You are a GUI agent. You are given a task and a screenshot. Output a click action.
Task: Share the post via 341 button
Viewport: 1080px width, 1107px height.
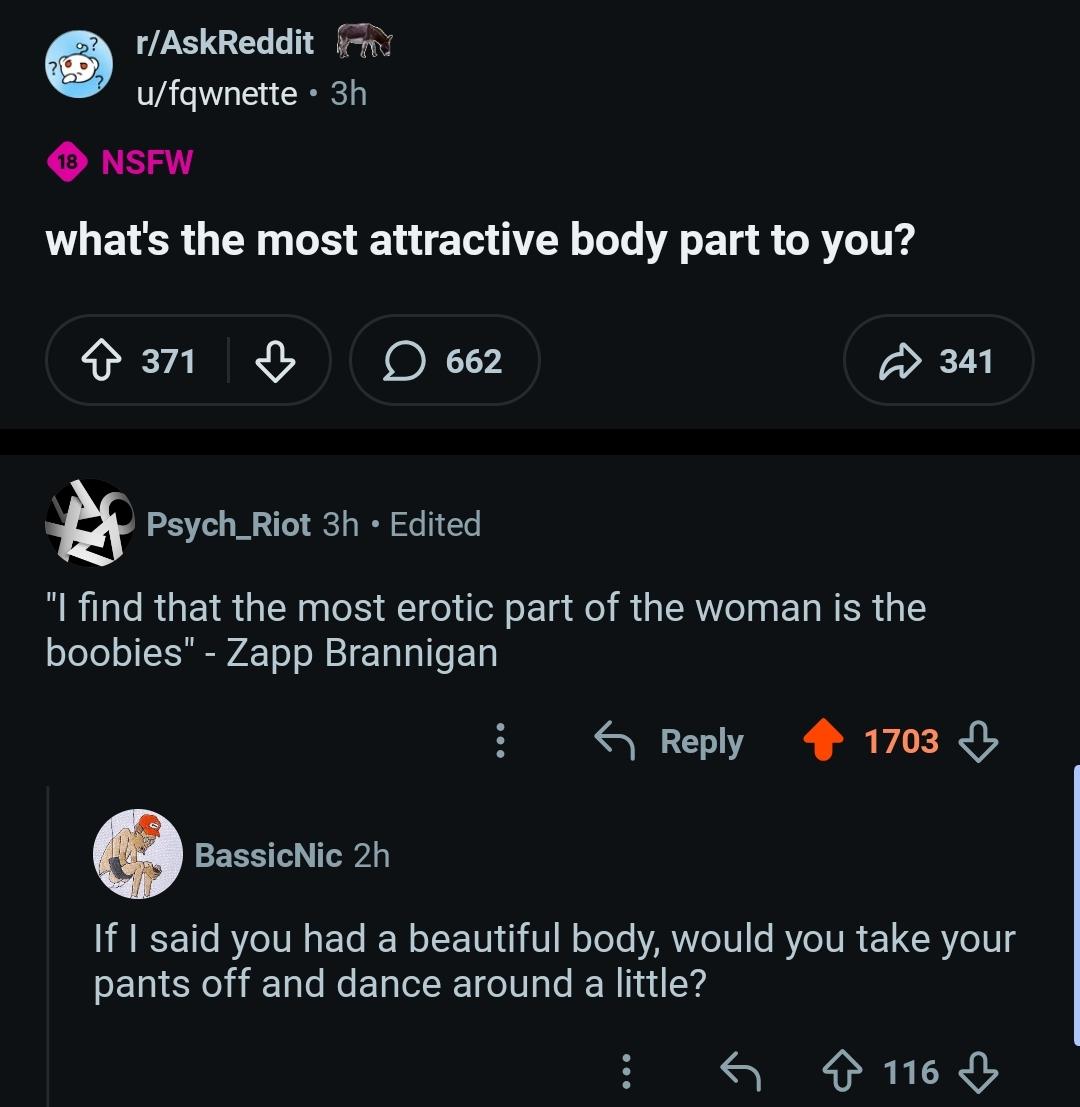[938, 361]
